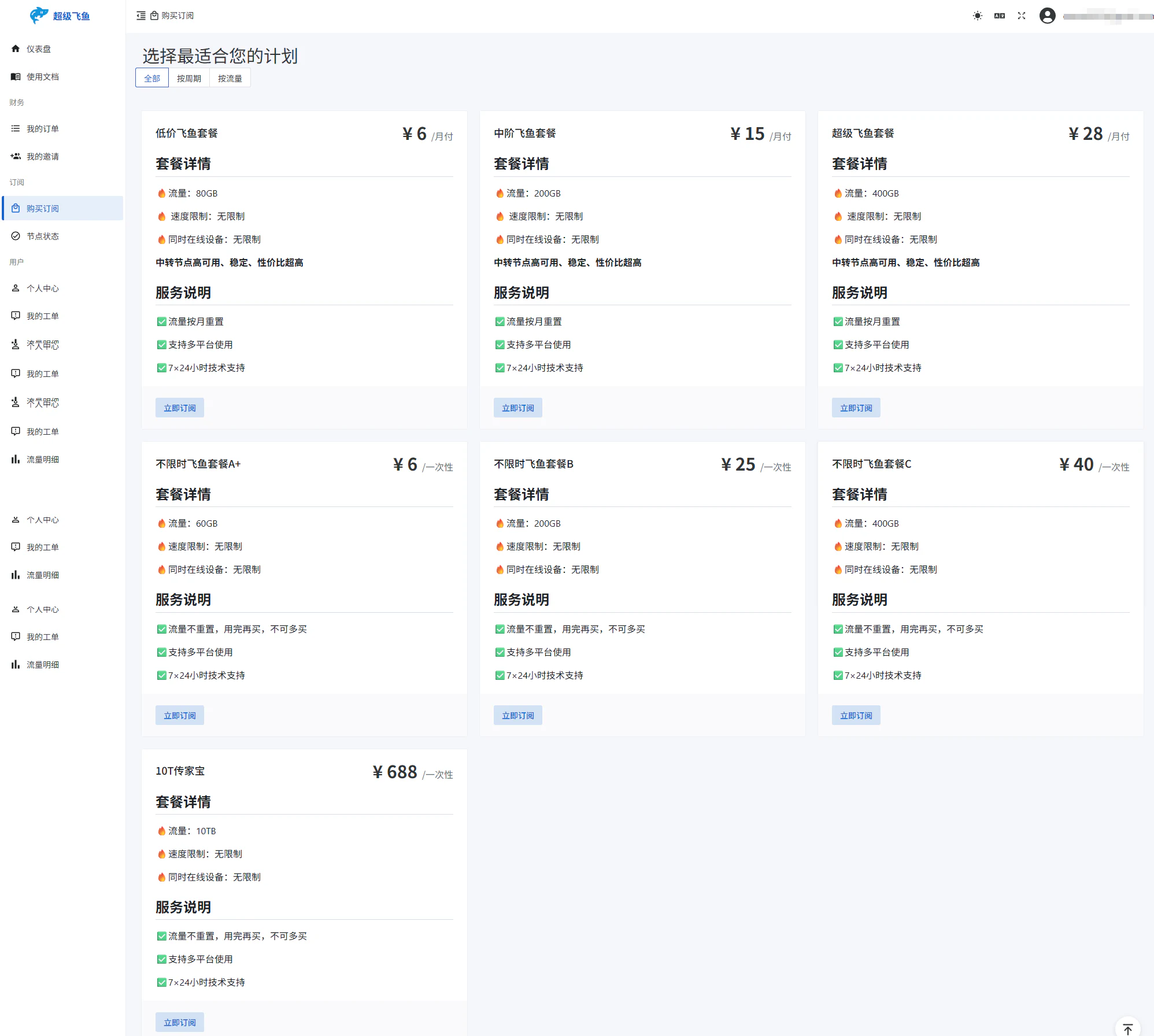Screen dimensions: 1154x1036
Task: Subscribe to 超级飞鱼套餐 with 立即订阅
Action: [x=856, y=408]
